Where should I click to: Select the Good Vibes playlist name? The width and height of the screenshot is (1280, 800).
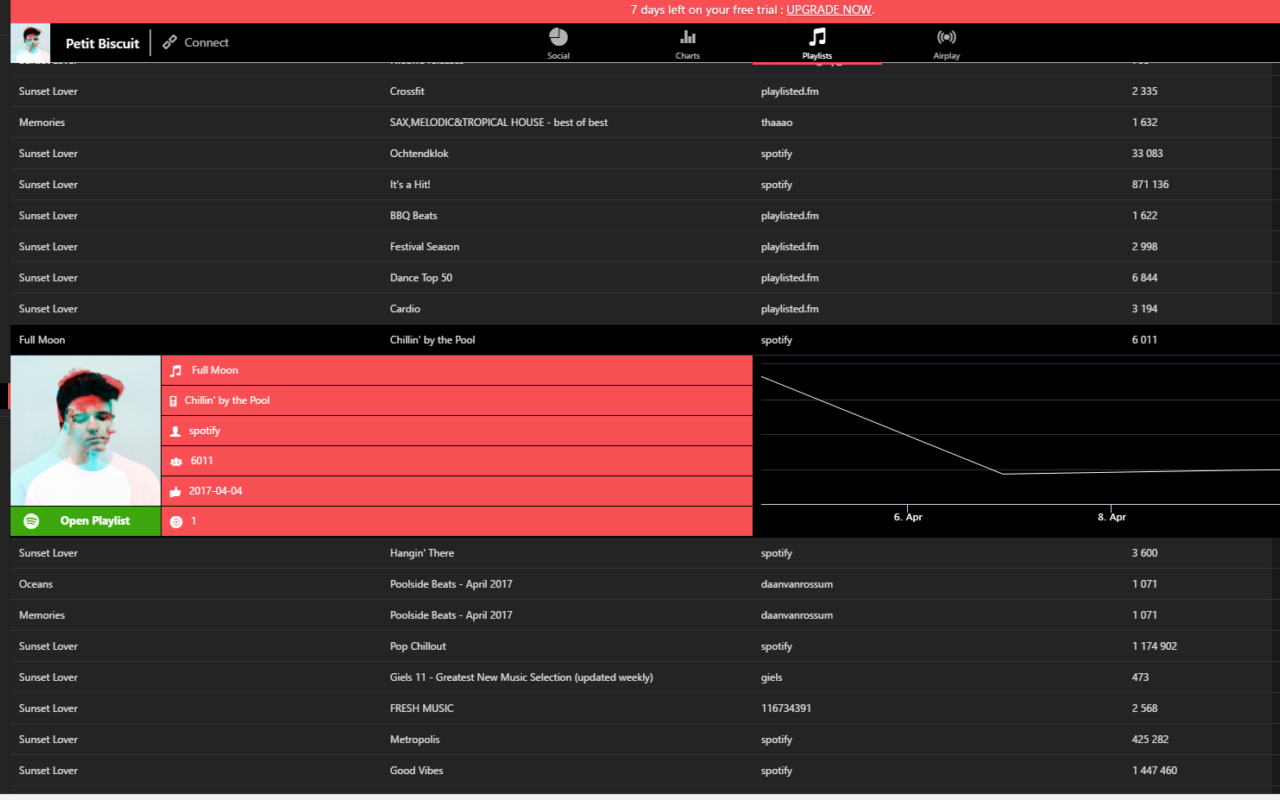click(x=417, y=770)
